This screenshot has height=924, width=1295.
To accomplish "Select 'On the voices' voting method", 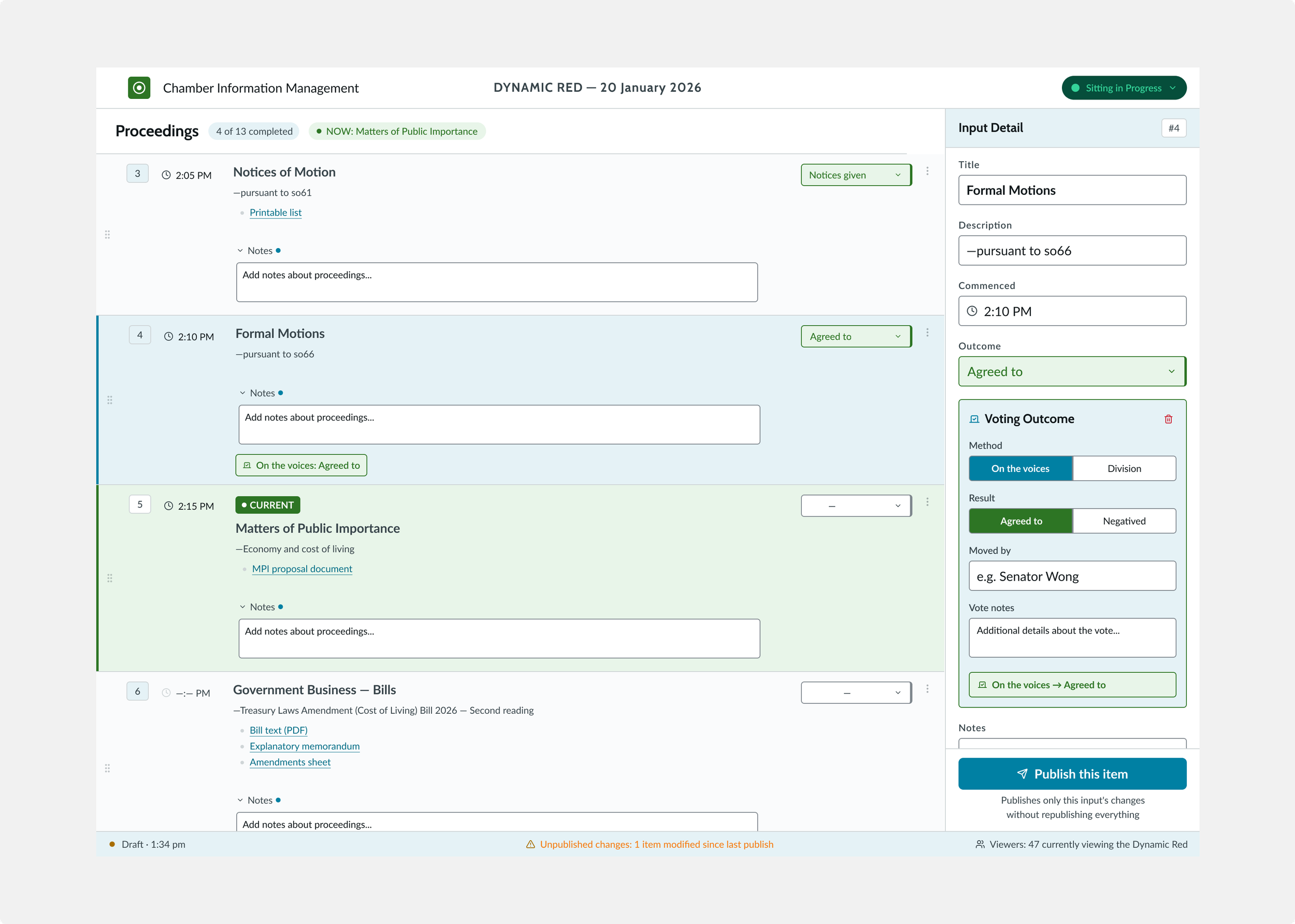I will click(x=1020, y=468).
